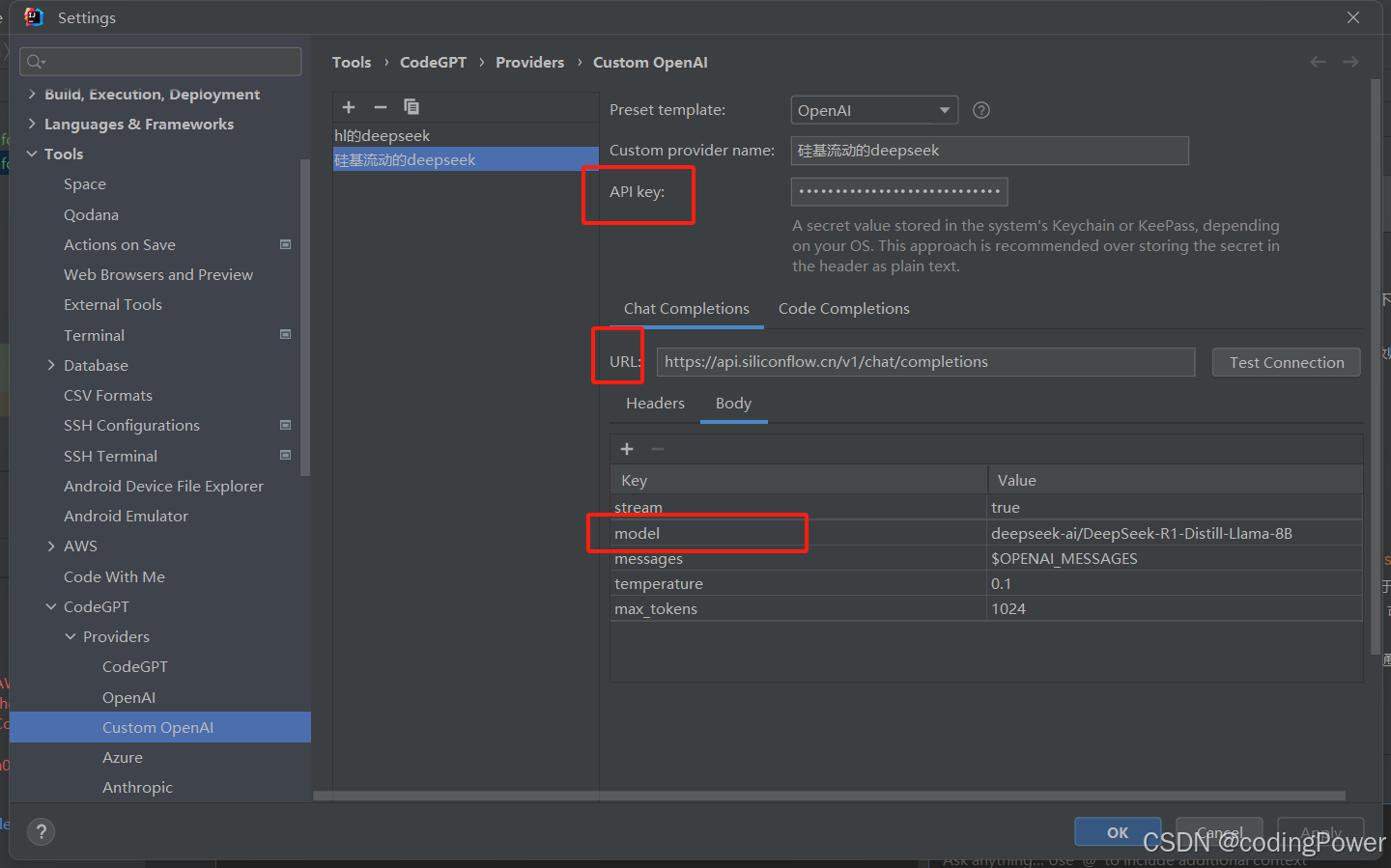Open the Preset template dropdown

(x=874, y=110)
